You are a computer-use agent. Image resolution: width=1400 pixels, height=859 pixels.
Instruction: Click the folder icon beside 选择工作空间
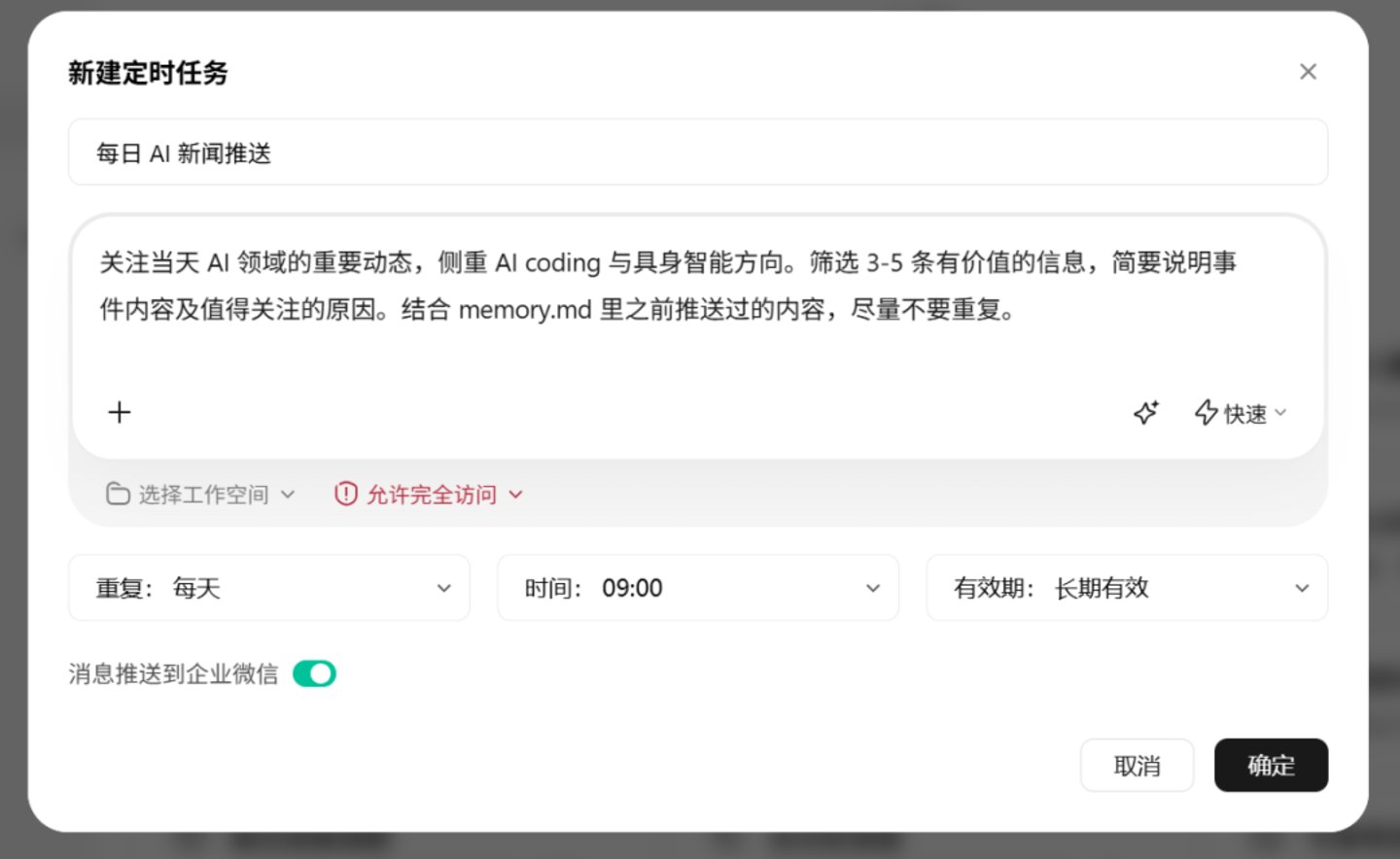click(118, 494)
